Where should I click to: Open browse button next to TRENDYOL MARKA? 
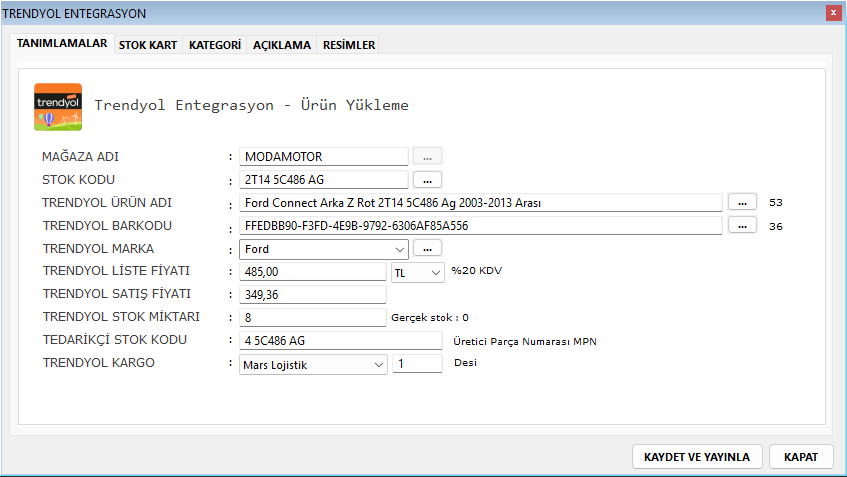(x=427, y=248)
